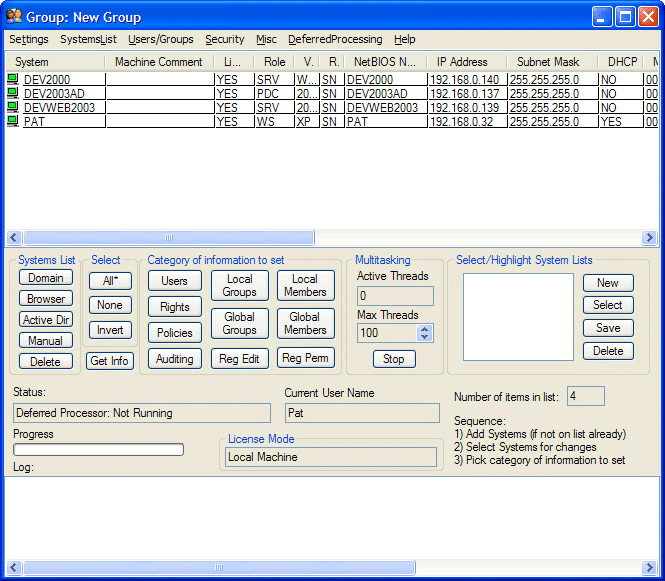Viewport: 665px width, 581px height.
Task: Click the DEV2000 computer icon
Action: [13, 79]
